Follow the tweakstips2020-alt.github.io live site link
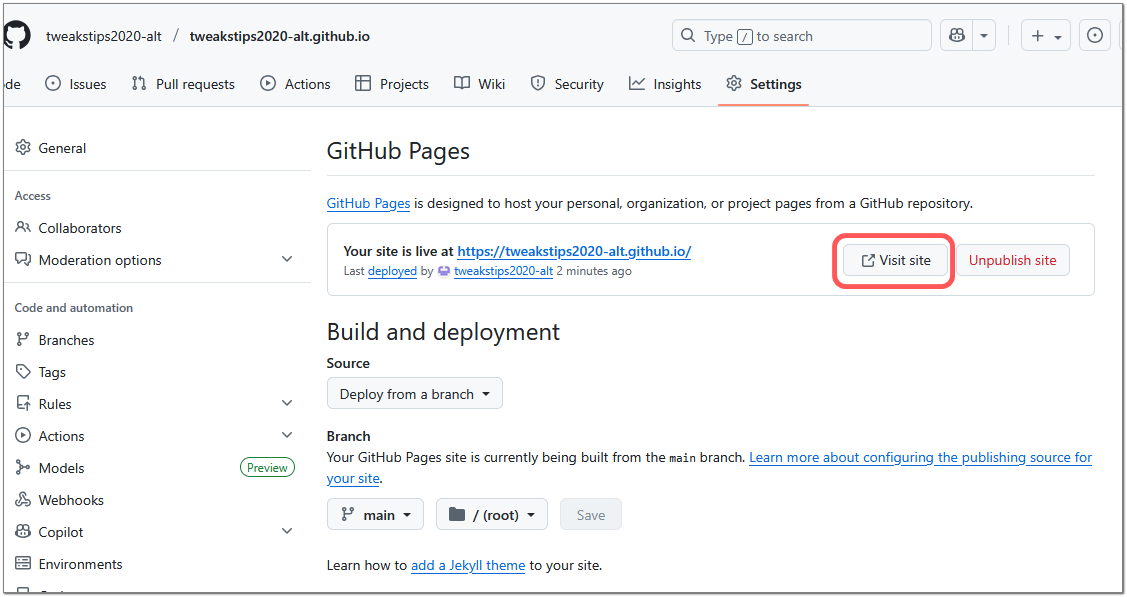The height and width of the screenshot is (597, 1127). (x=573, y=251)
